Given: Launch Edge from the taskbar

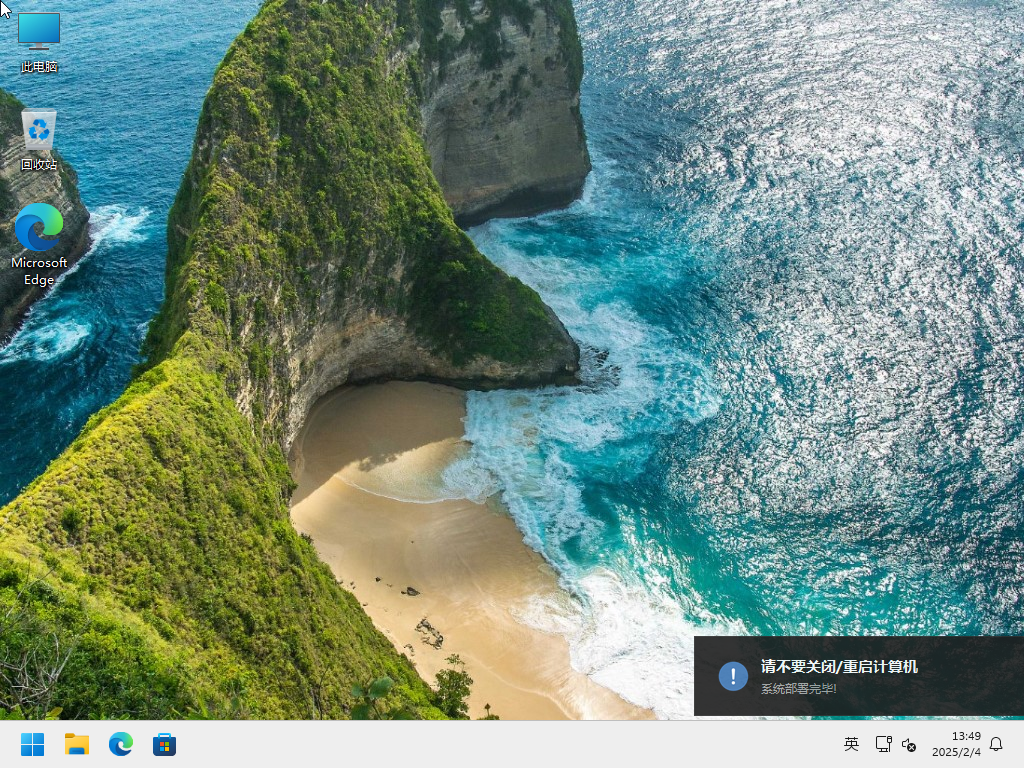Looking at the screenshot, I should click(121, 744).
